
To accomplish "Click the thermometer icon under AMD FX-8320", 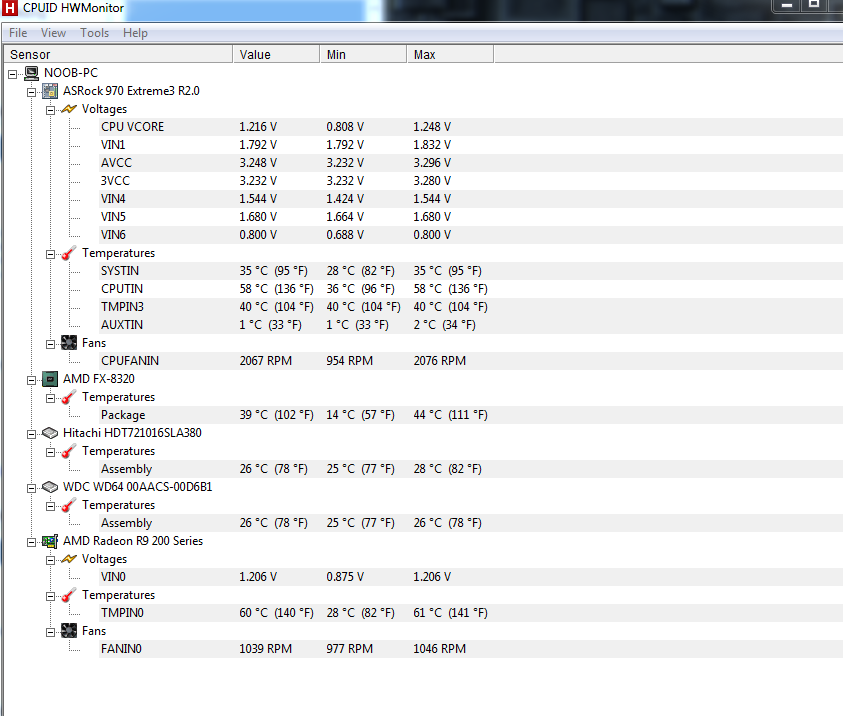I will [x=69, y=397].
